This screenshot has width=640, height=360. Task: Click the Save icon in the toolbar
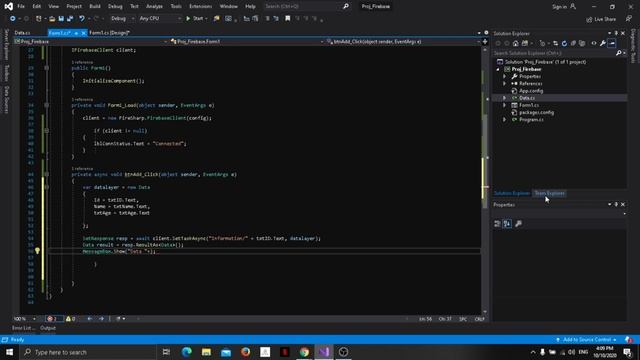61,19
